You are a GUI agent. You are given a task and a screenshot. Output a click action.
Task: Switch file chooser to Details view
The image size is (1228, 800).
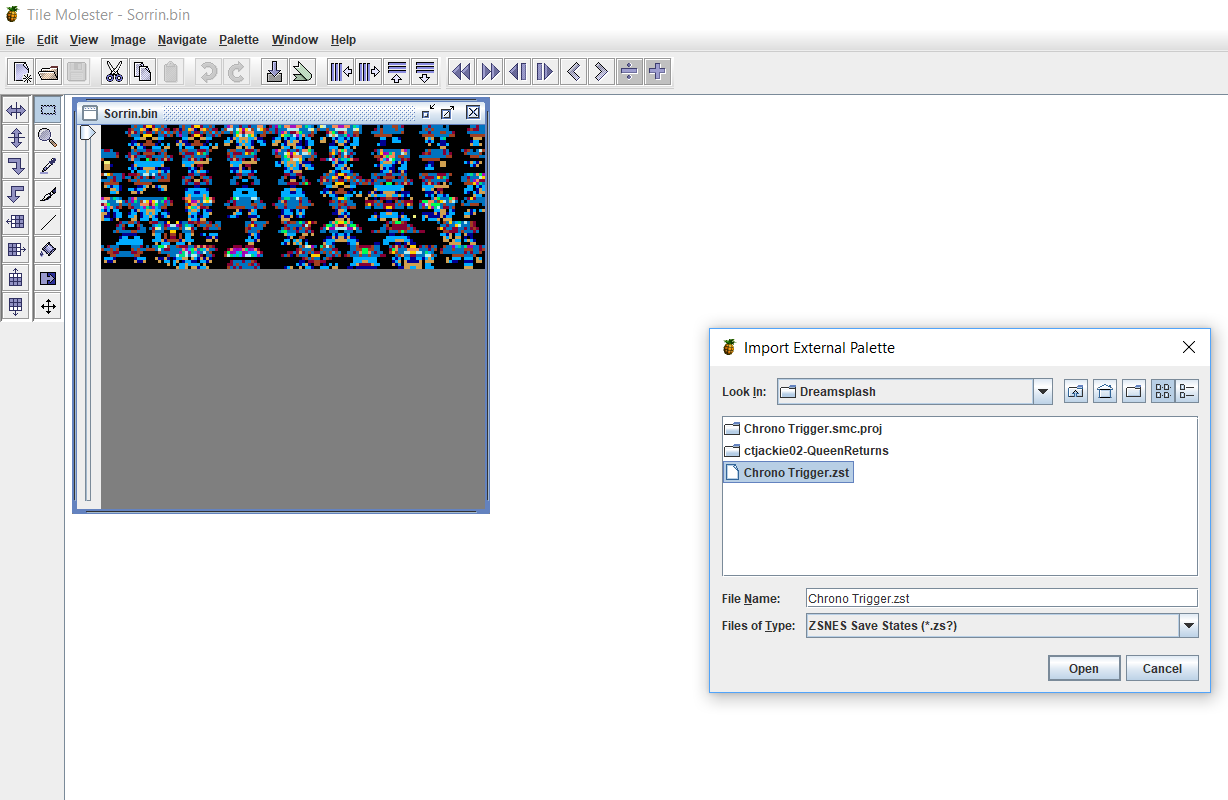(x=1187, y=392)
